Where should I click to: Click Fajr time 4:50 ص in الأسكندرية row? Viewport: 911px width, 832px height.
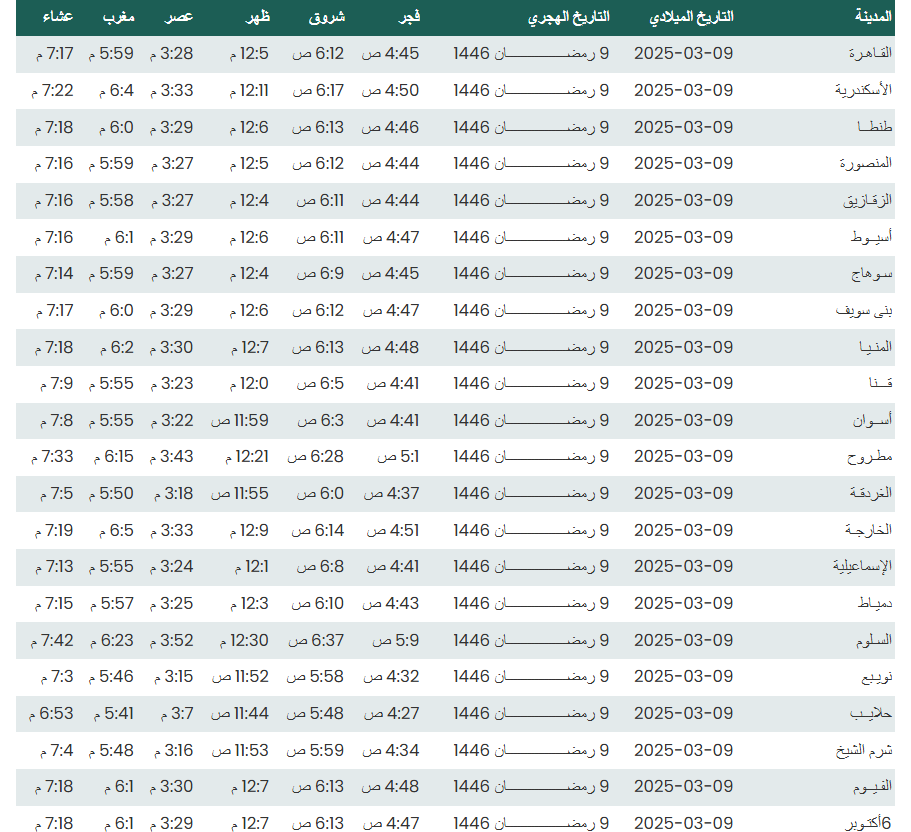coord(390,90)
